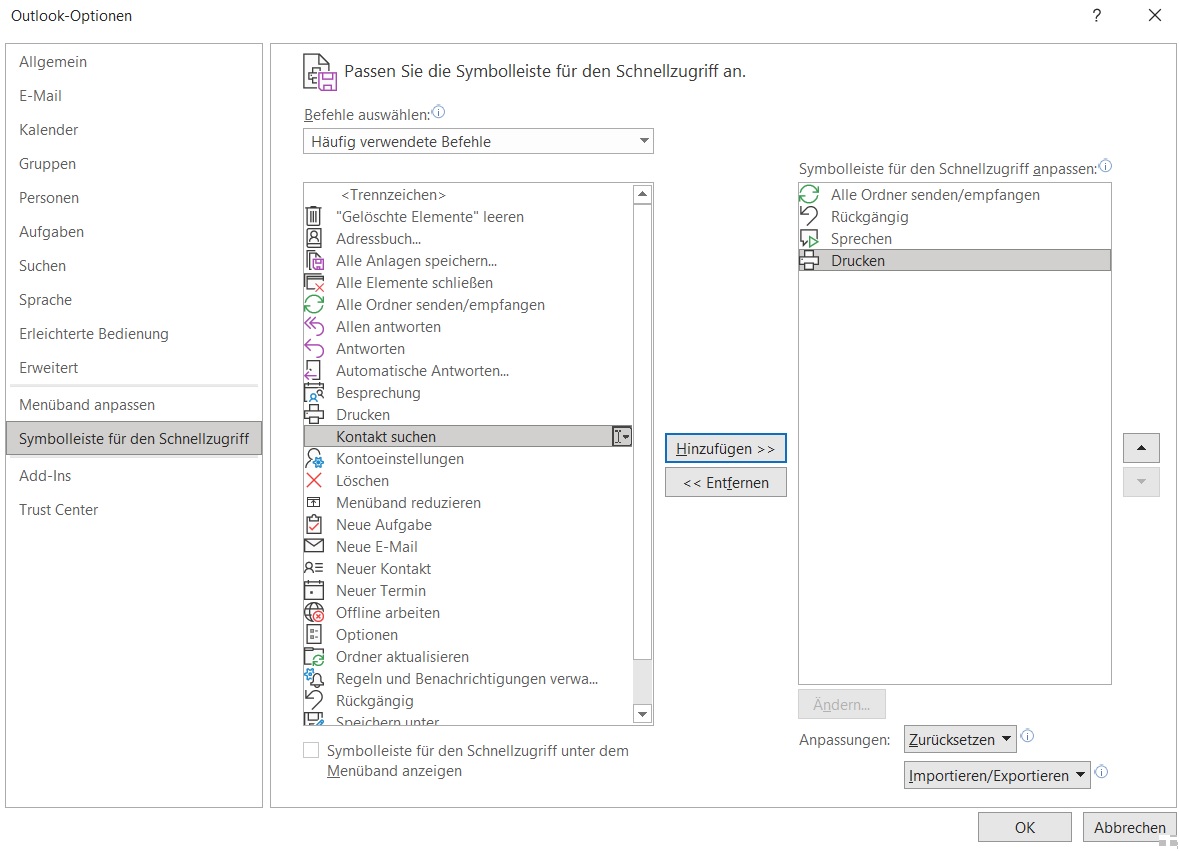The image size is (1179, 851).
Task: Click the Abbrechen button
Action: click(1129, 828)
